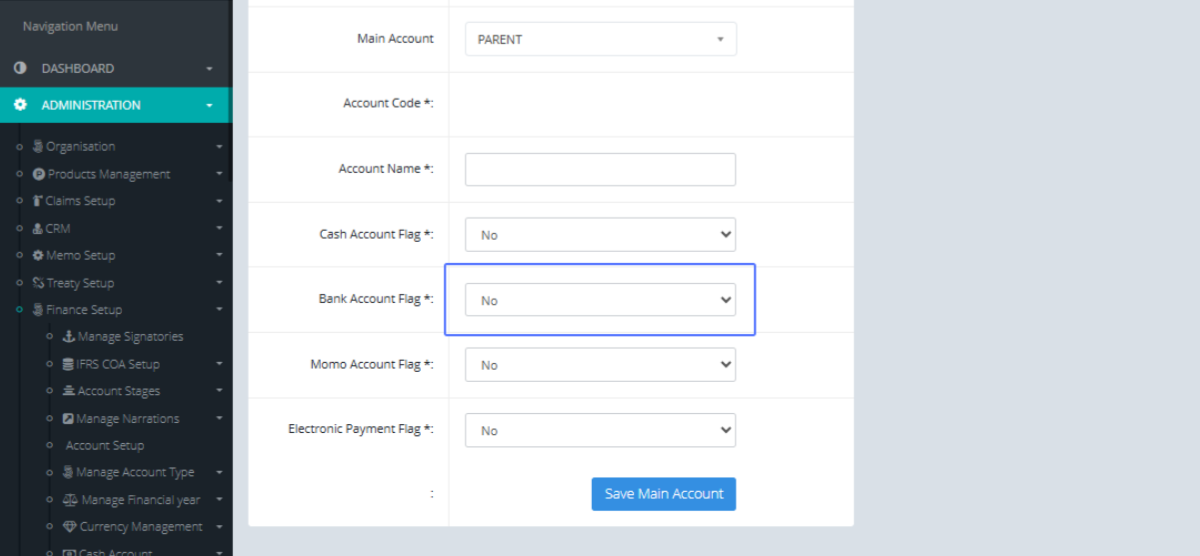Image resolution: width=1200 pixels, height=556 pixels.
Task: Click the Save Main Account button
Action: coord(664,494)
